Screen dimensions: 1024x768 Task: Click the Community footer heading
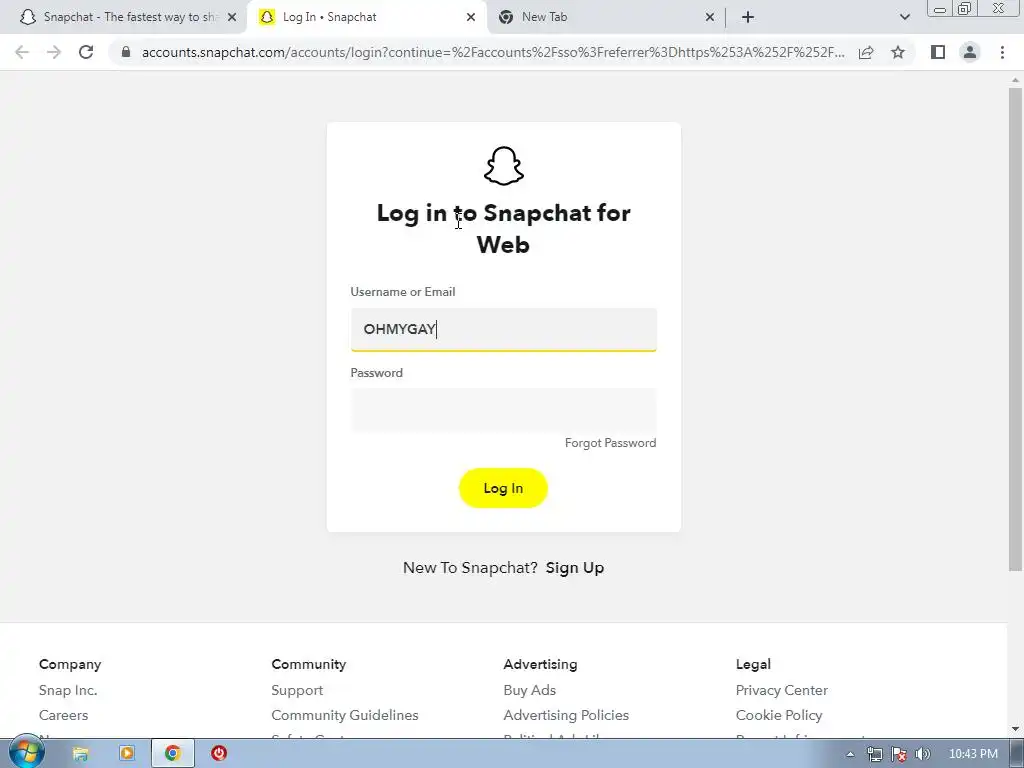point(308,664)
